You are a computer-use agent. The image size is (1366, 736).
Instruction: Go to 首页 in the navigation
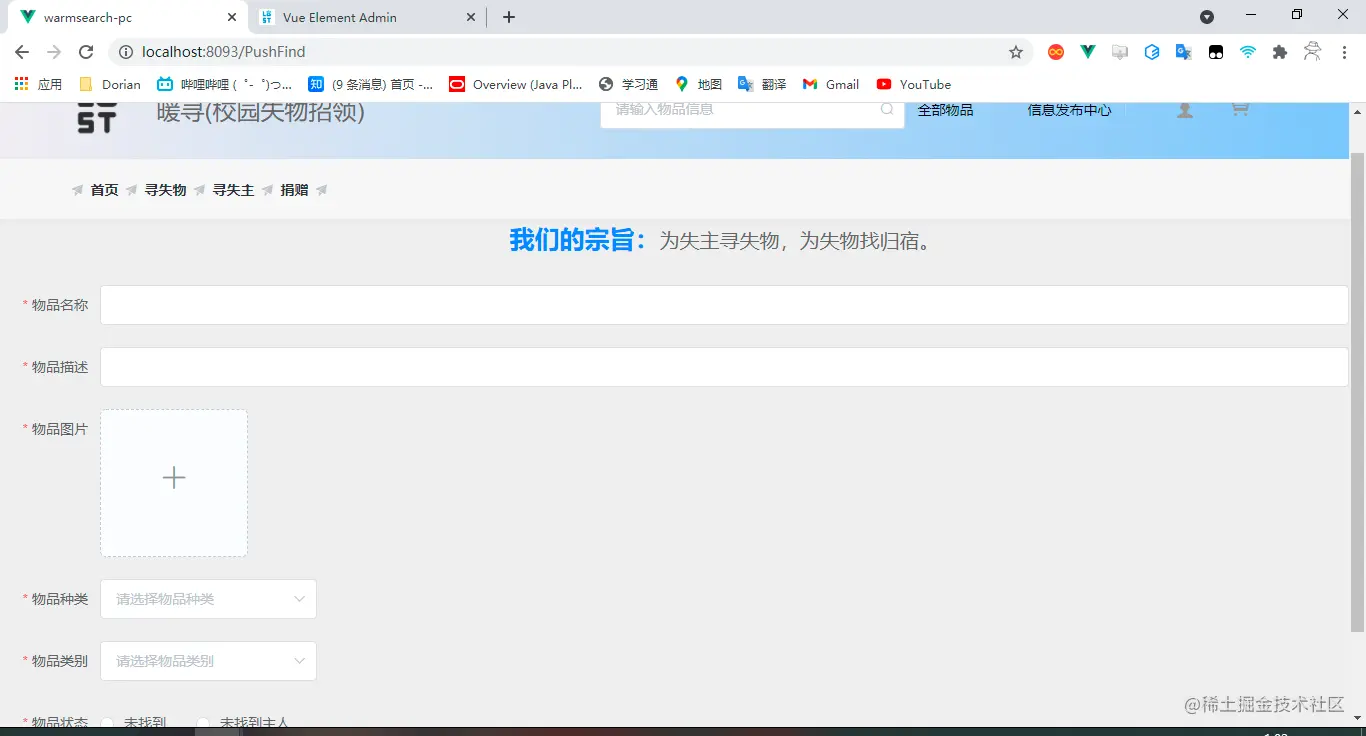(104, 190)
